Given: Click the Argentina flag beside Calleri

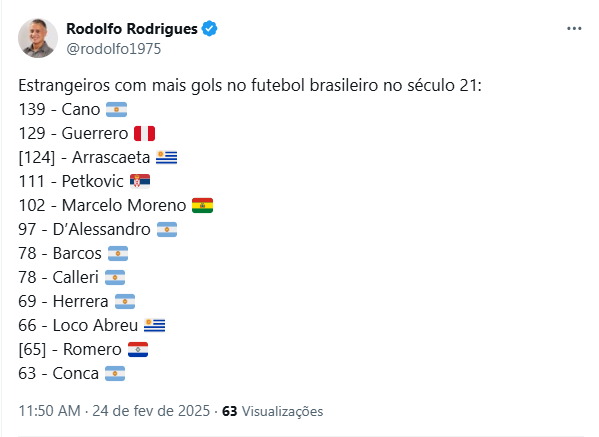Looking at the screenshot, I should pos(115,278).
